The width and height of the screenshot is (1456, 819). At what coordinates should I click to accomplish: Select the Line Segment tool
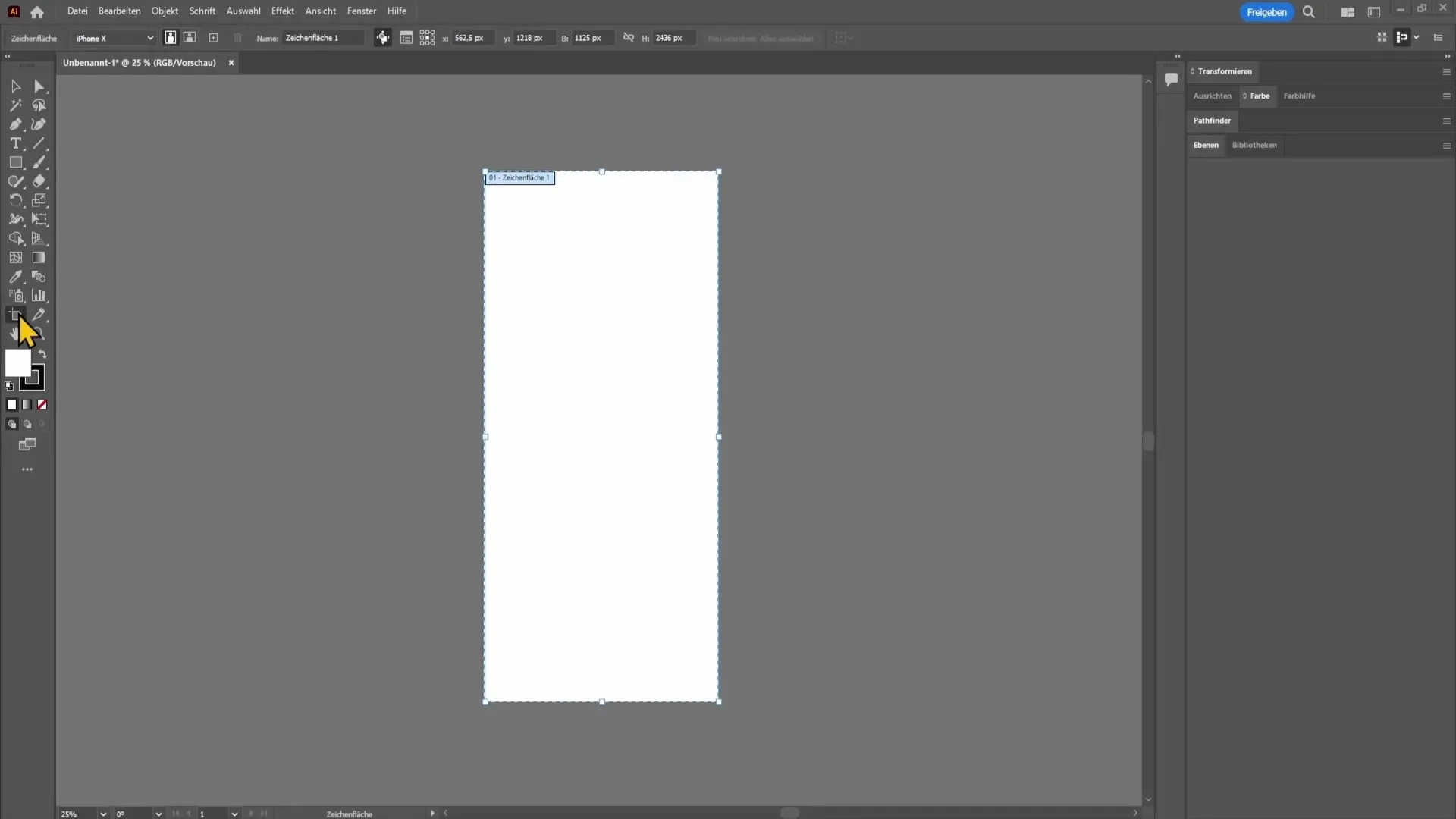[x=39, y=143]
